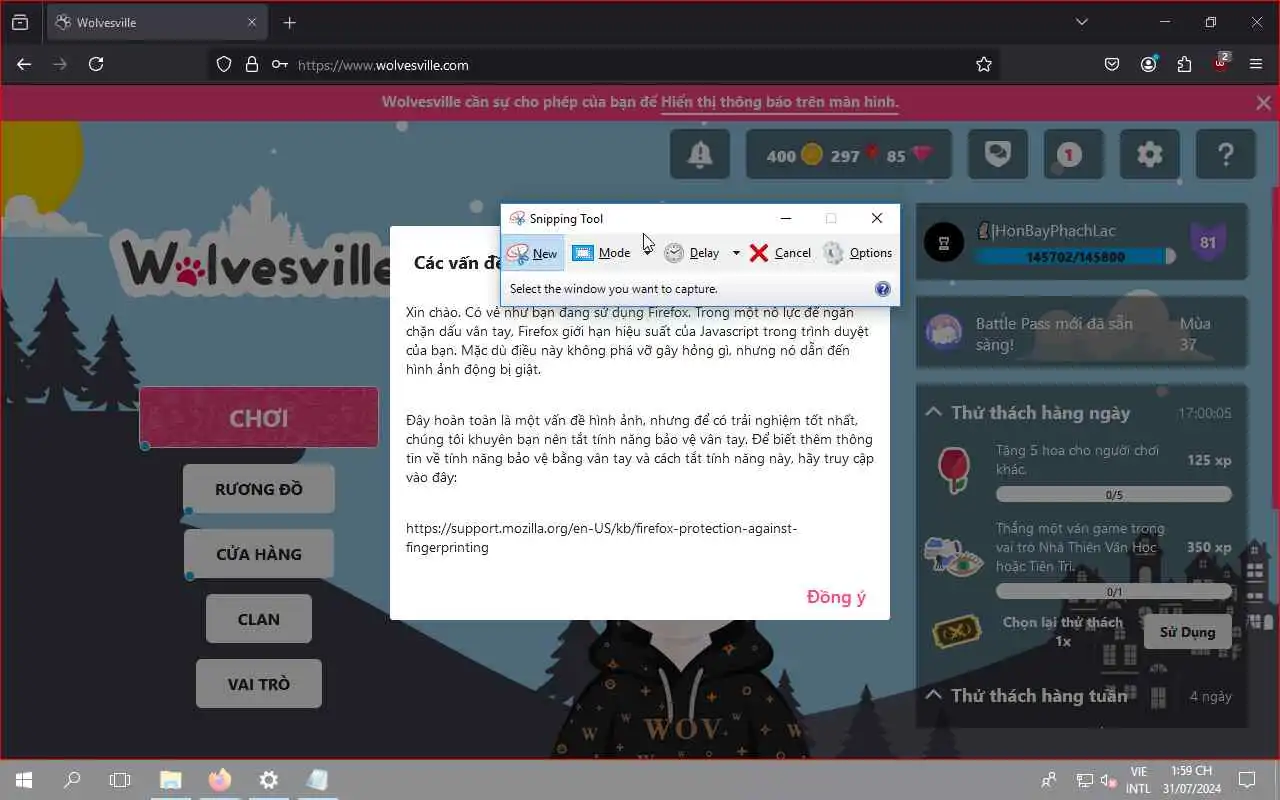
Task: Collapse Thử thách hàng tuần section
Action: point(933,695)
